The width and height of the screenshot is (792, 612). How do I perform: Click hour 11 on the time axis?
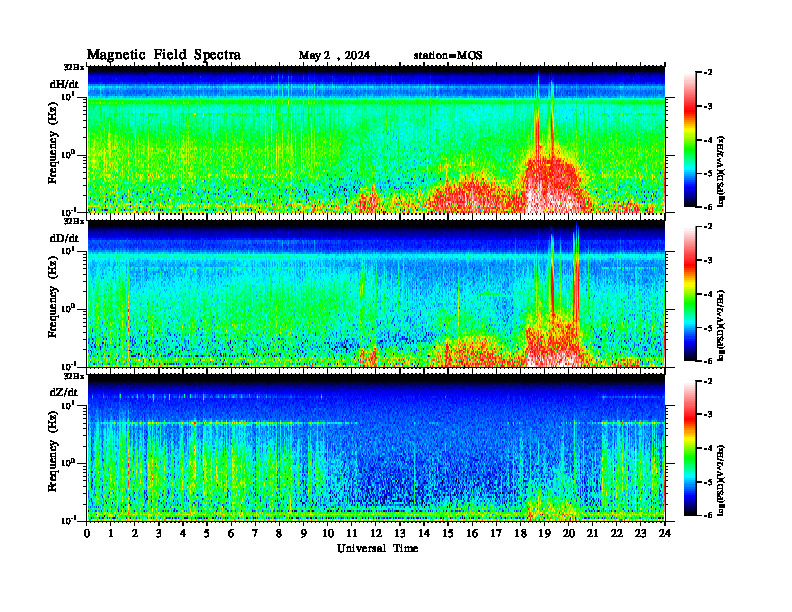click(352, 534)
